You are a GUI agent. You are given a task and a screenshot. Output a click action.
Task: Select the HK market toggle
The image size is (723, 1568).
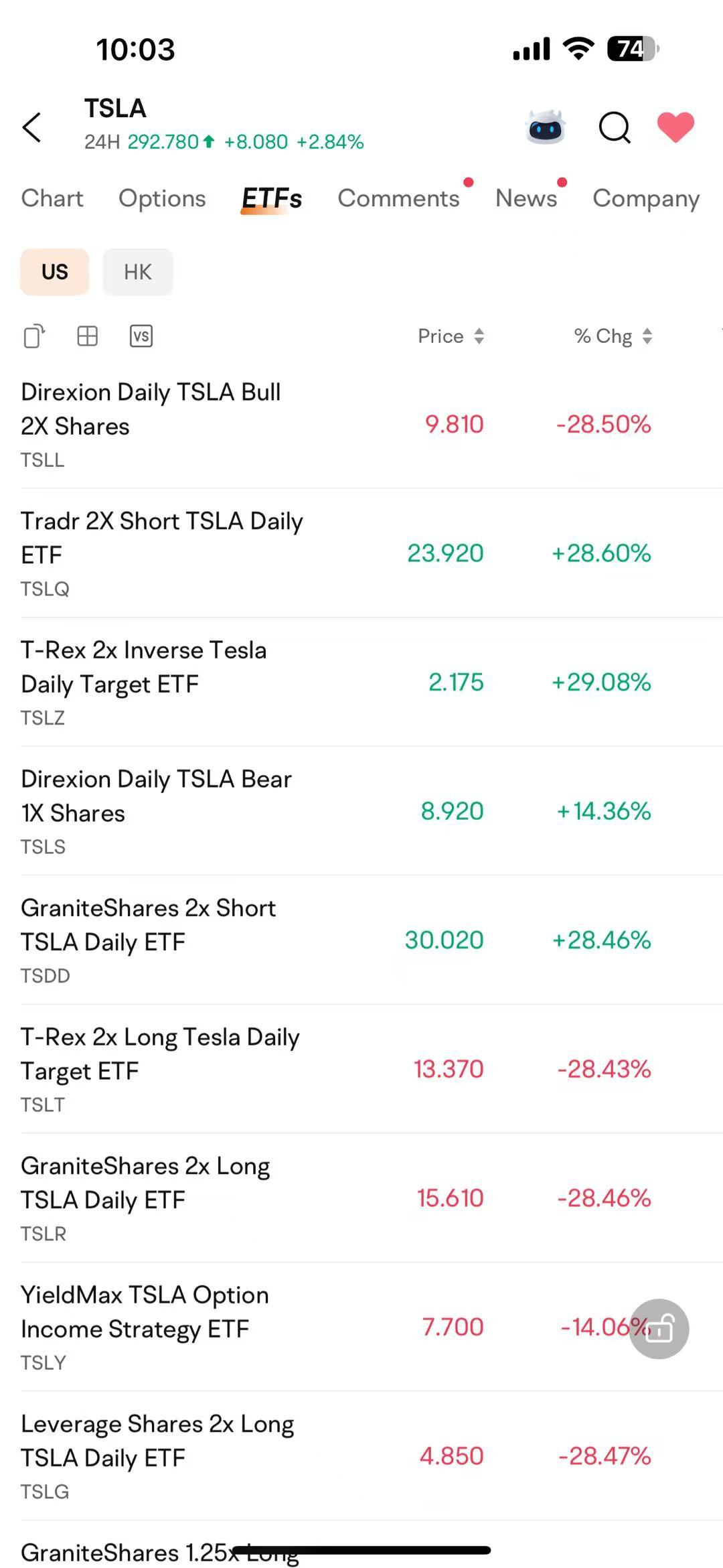tap(138, 272)
